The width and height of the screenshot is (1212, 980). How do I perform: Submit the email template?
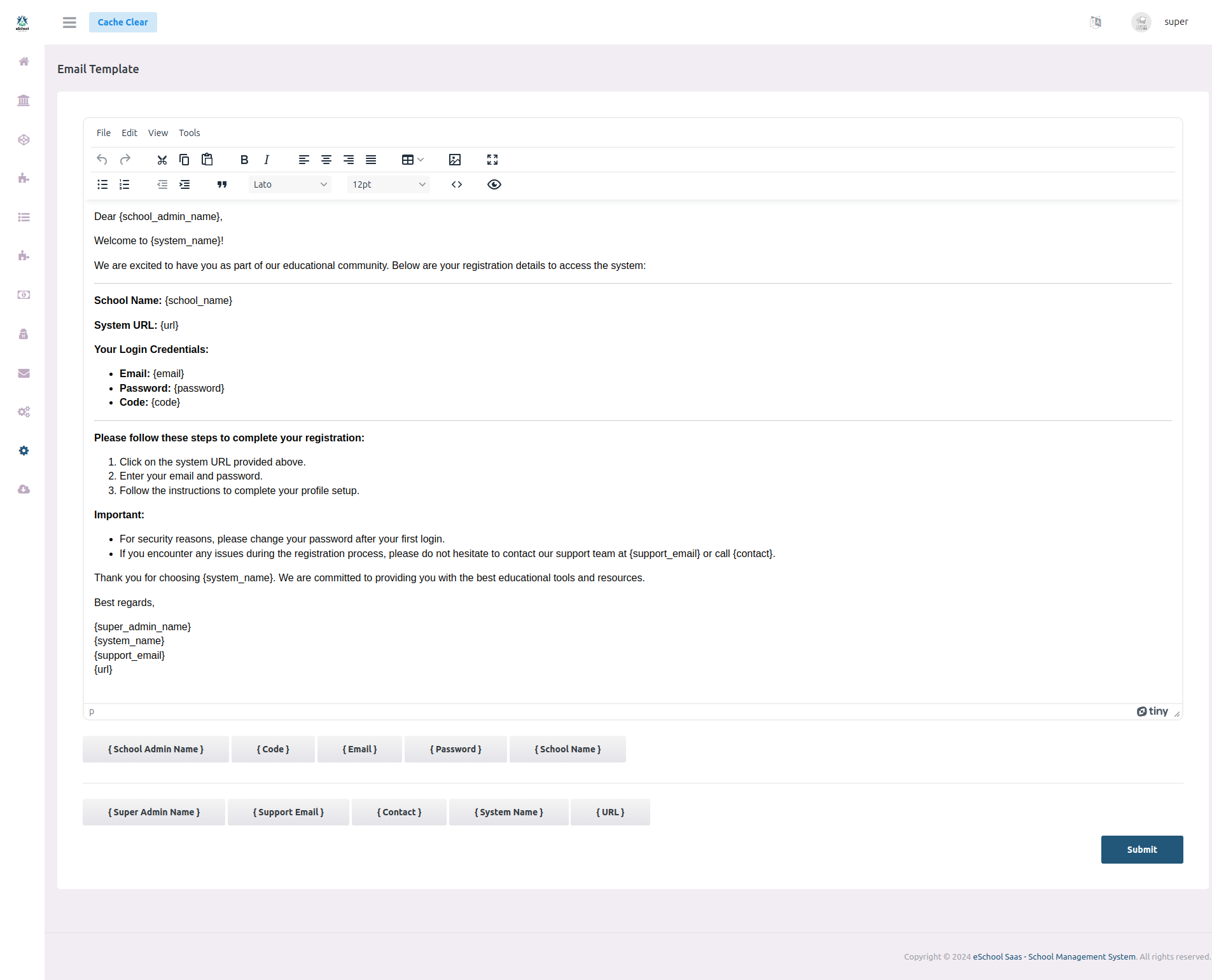[1141, 850]
